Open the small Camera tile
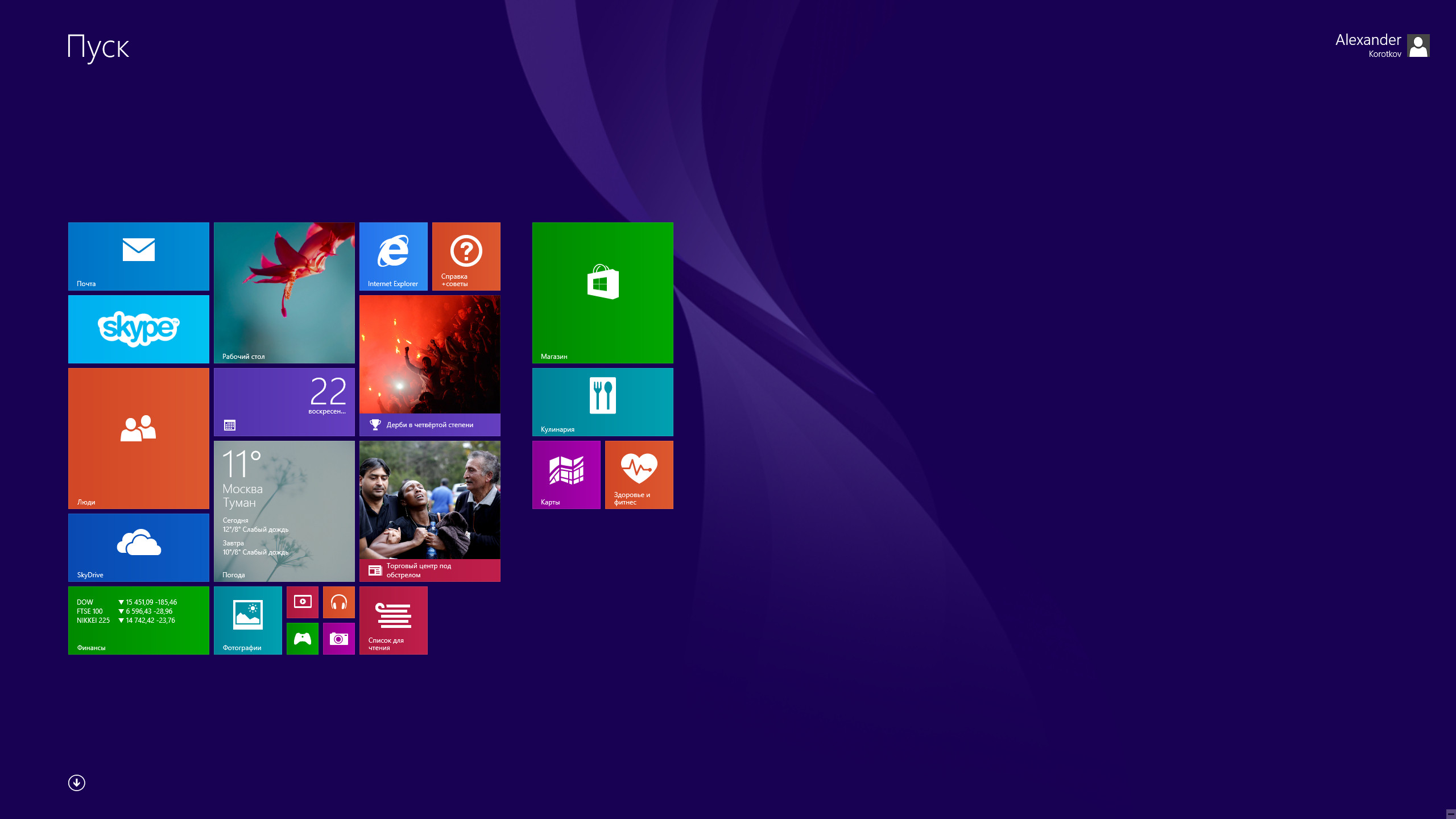 pyautogui.click(x=338, y=638)
